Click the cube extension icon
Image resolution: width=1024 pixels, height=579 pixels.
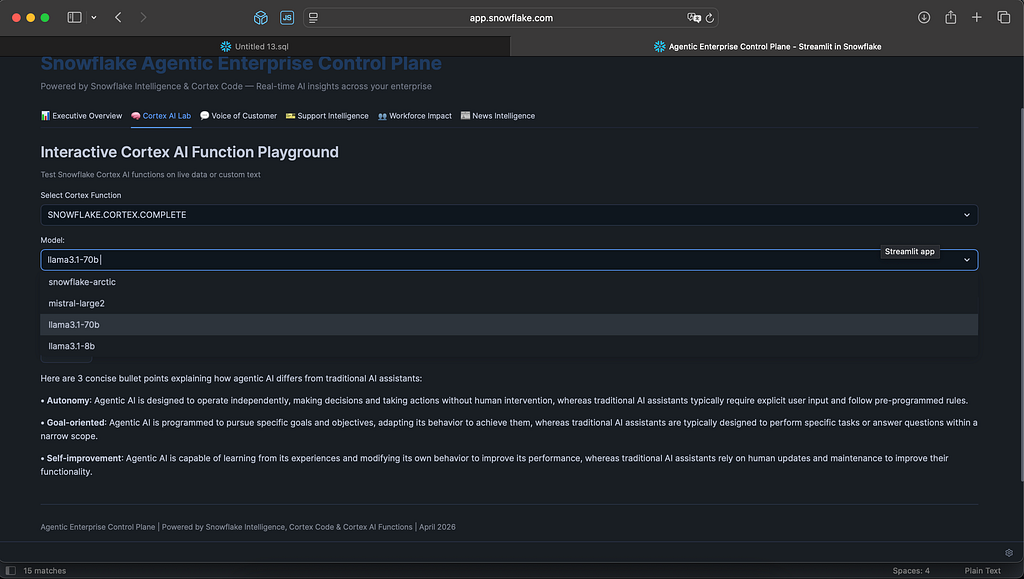coord(261,18)
